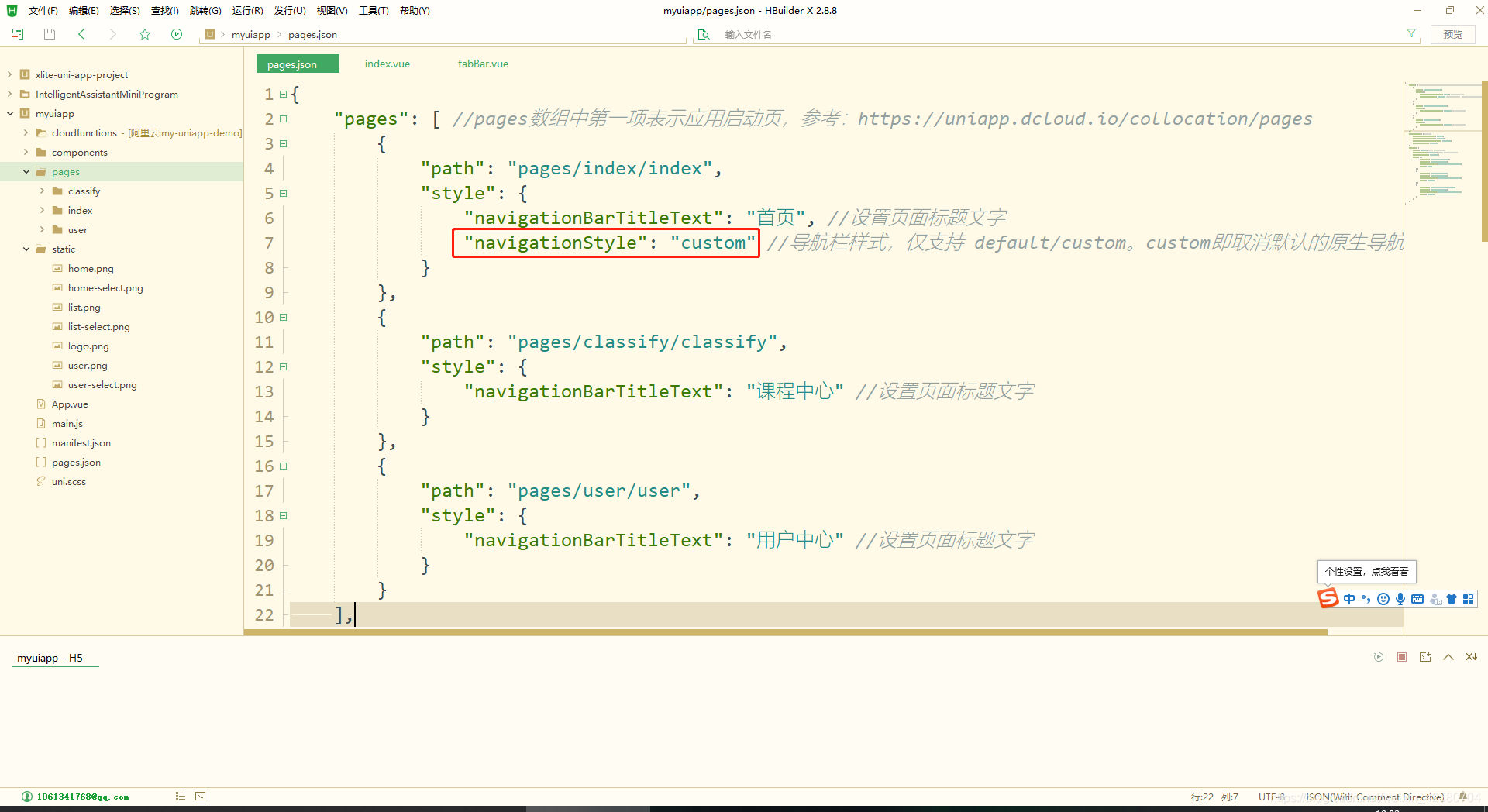The height and width of the screenshot is (812, 1488).
Task: Collapse the pages folder
Action: point(26,171)
